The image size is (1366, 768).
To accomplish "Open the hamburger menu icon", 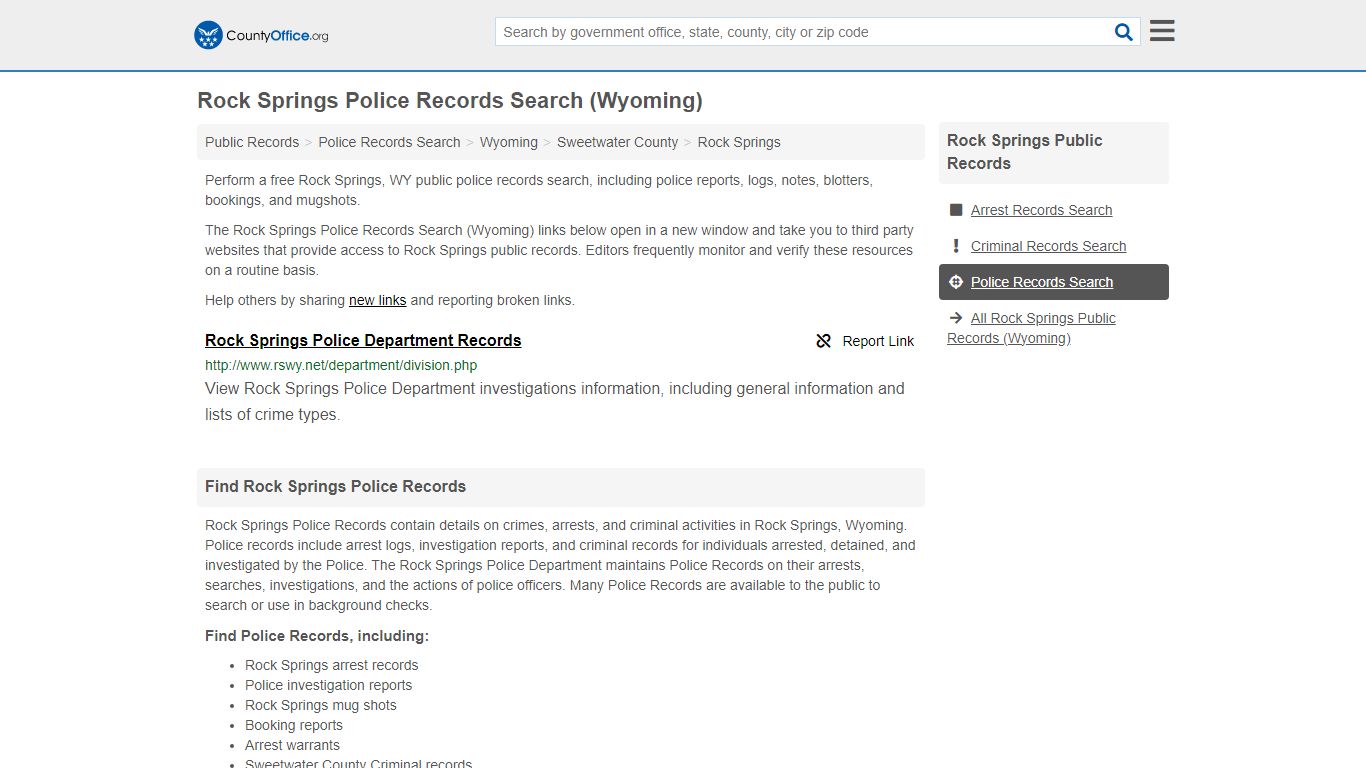I will click(x=1162, y=31).
